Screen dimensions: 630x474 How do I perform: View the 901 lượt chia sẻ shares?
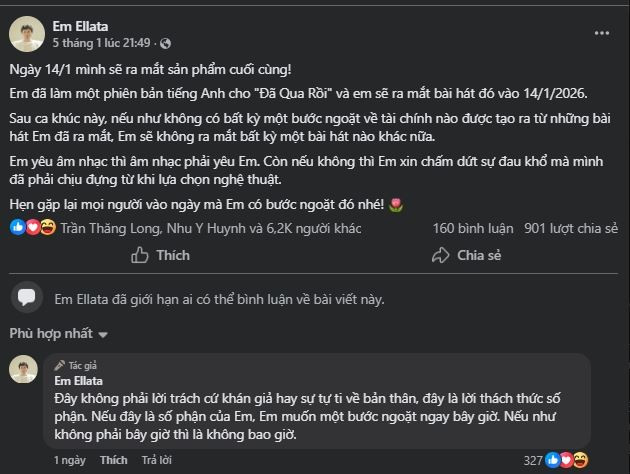click(x=570, y=228)
